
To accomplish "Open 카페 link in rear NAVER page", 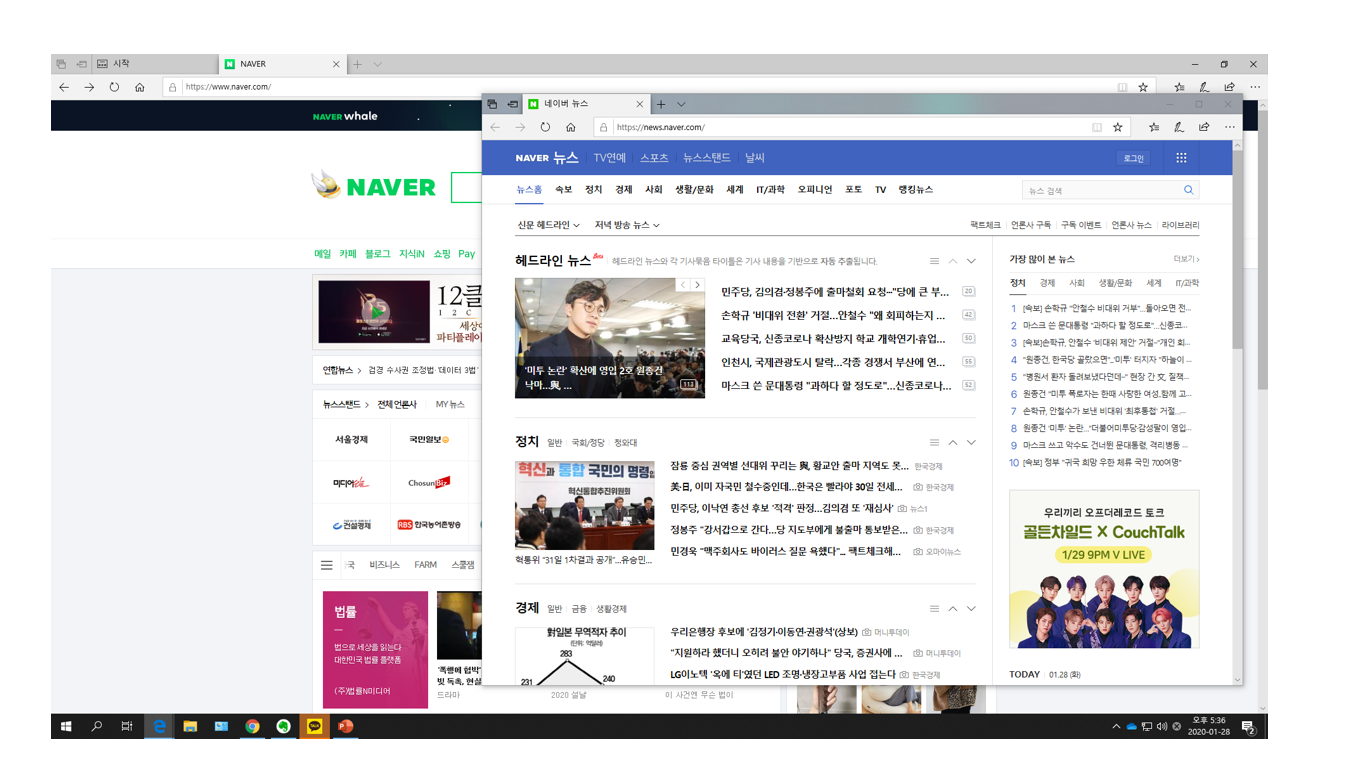I will 347,254.
